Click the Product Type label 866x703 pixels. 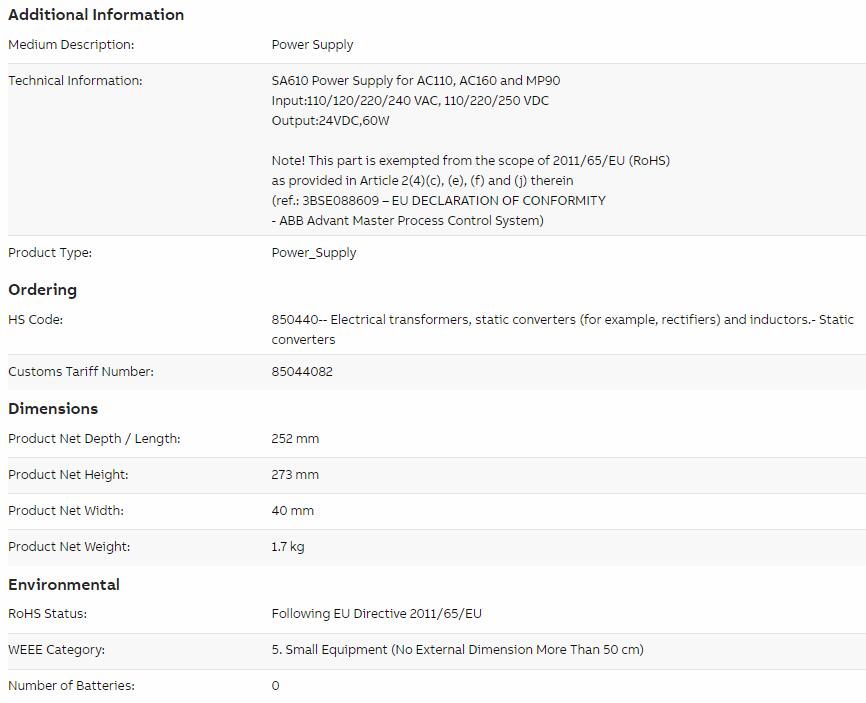[50, 252]
